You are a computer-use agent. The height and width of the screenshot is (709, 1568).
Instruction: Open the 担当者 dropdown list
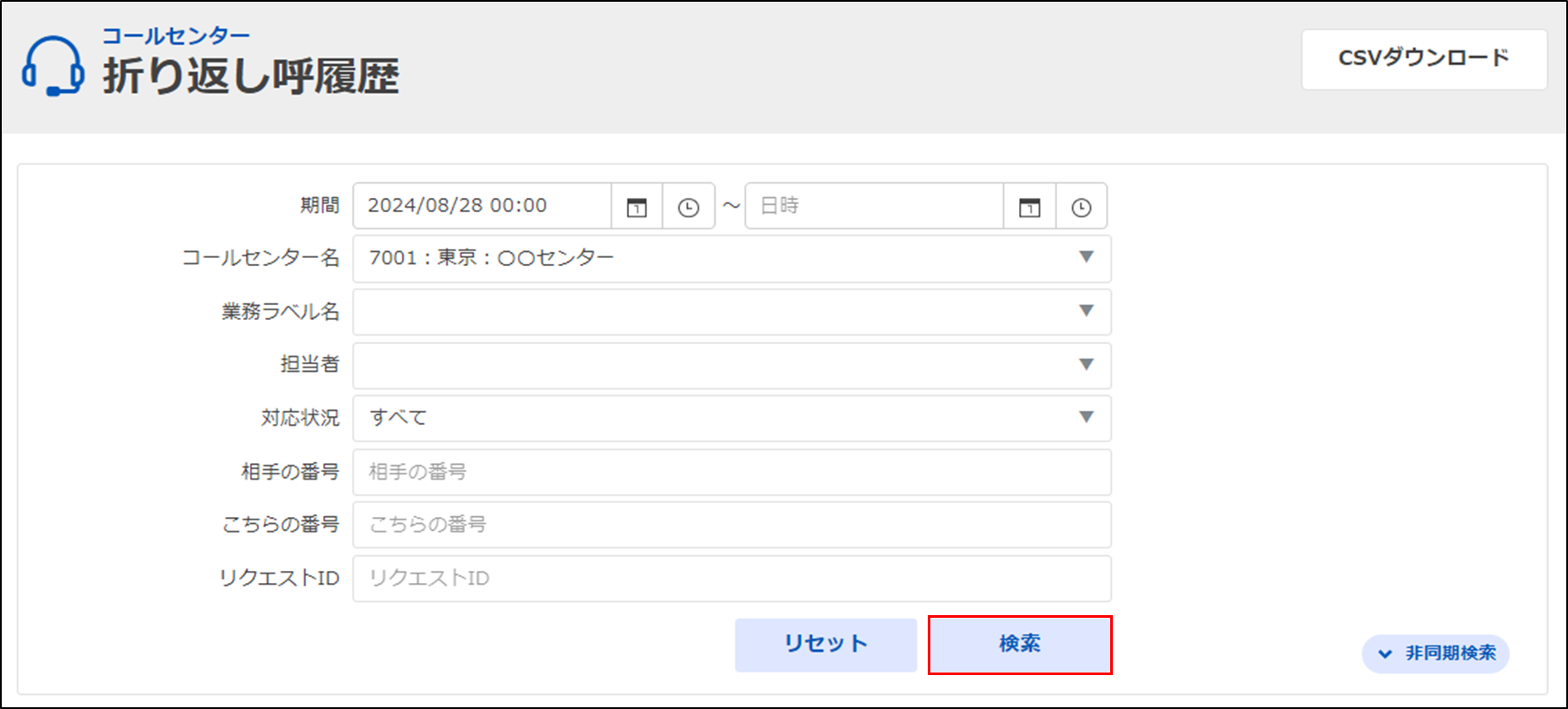(x=731, y=365)
